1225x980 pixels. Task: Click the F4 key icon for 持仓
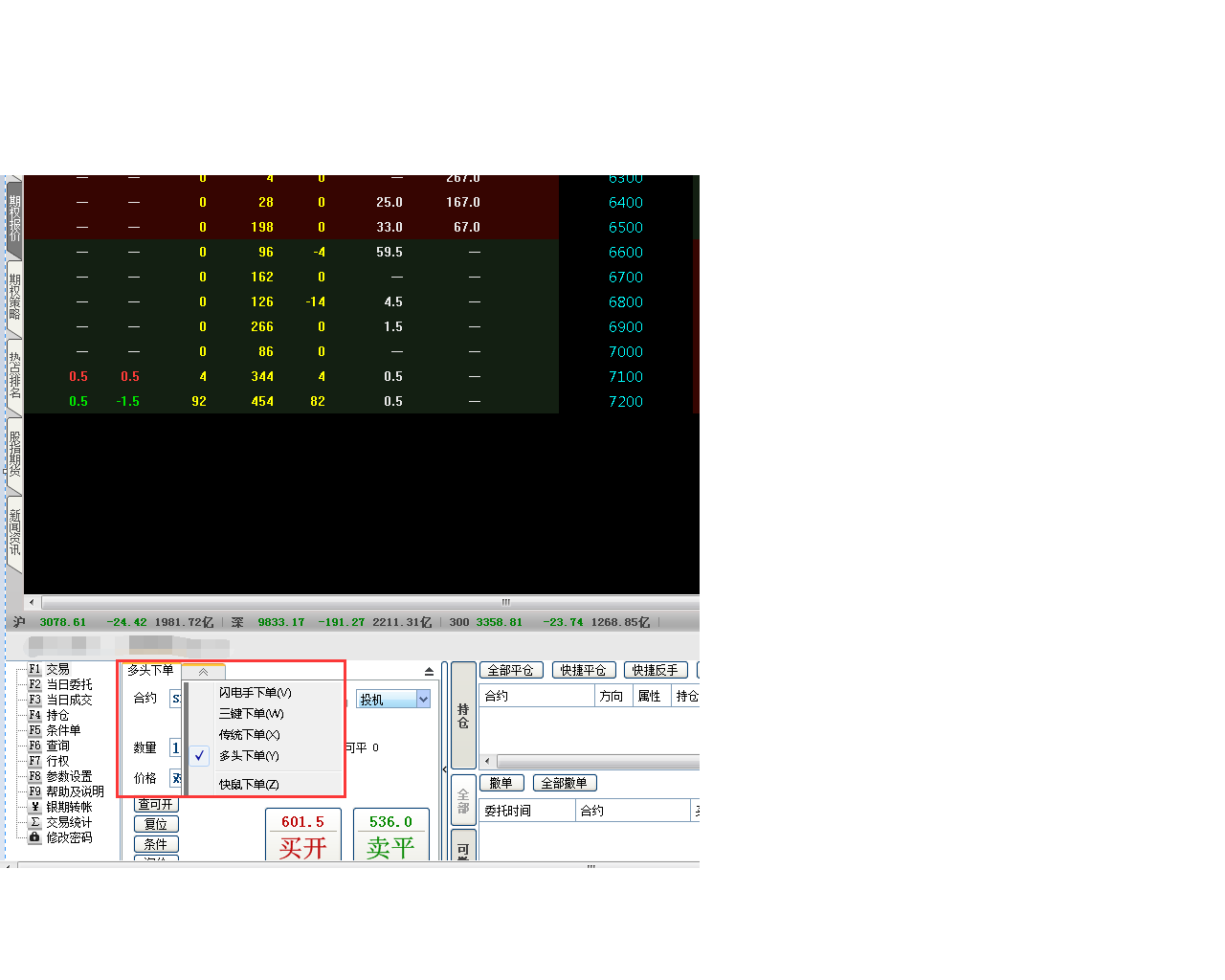(34, 715)
